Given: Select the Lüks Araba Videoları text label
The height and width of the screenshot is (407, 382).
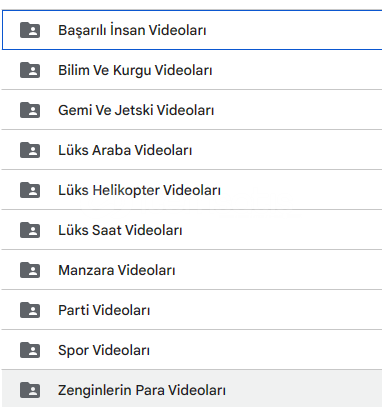Looking at the screenshot, I should click(x=125, y=150).
